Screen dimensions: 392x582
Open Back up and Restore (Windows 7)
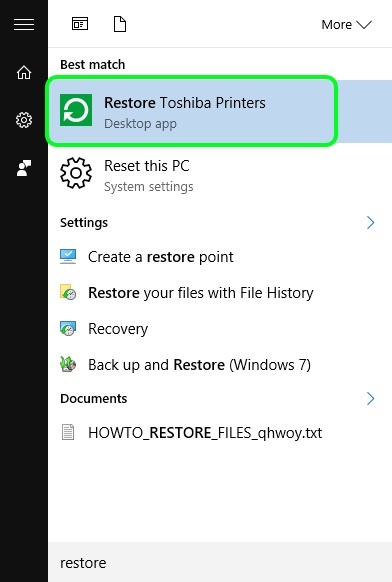(x=220, y=364)
